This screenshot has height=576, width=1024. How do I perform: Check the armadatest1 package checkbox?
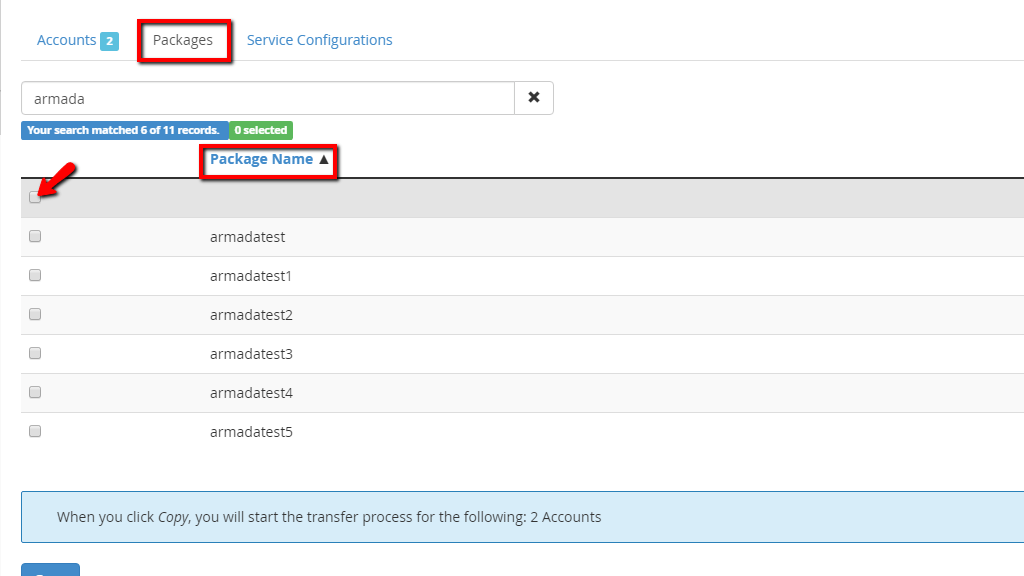coord(35,276)
